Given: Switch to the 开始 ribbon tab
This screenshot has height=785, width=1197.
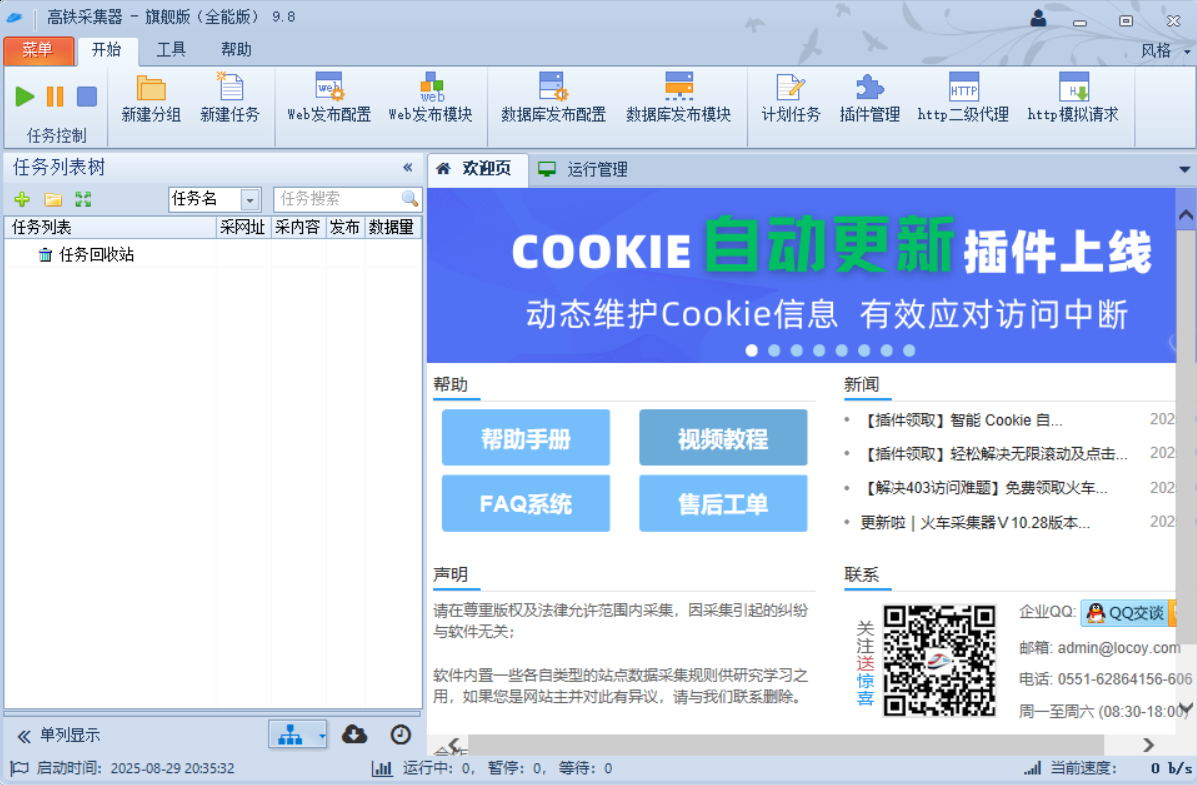Looking at the screenshot, I should (x=107, y=50).
